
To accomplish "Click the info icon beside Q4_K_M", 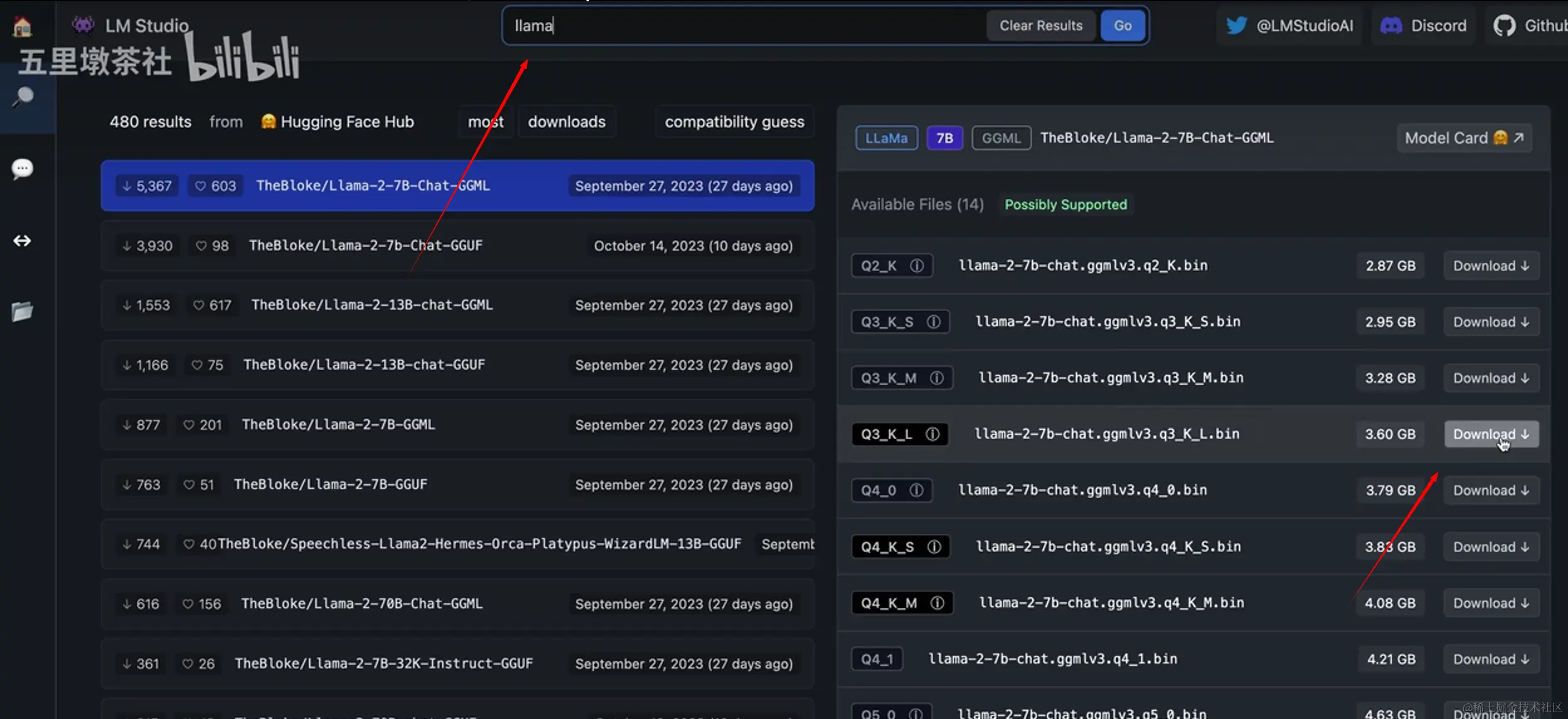I will (x=937, y=603).
